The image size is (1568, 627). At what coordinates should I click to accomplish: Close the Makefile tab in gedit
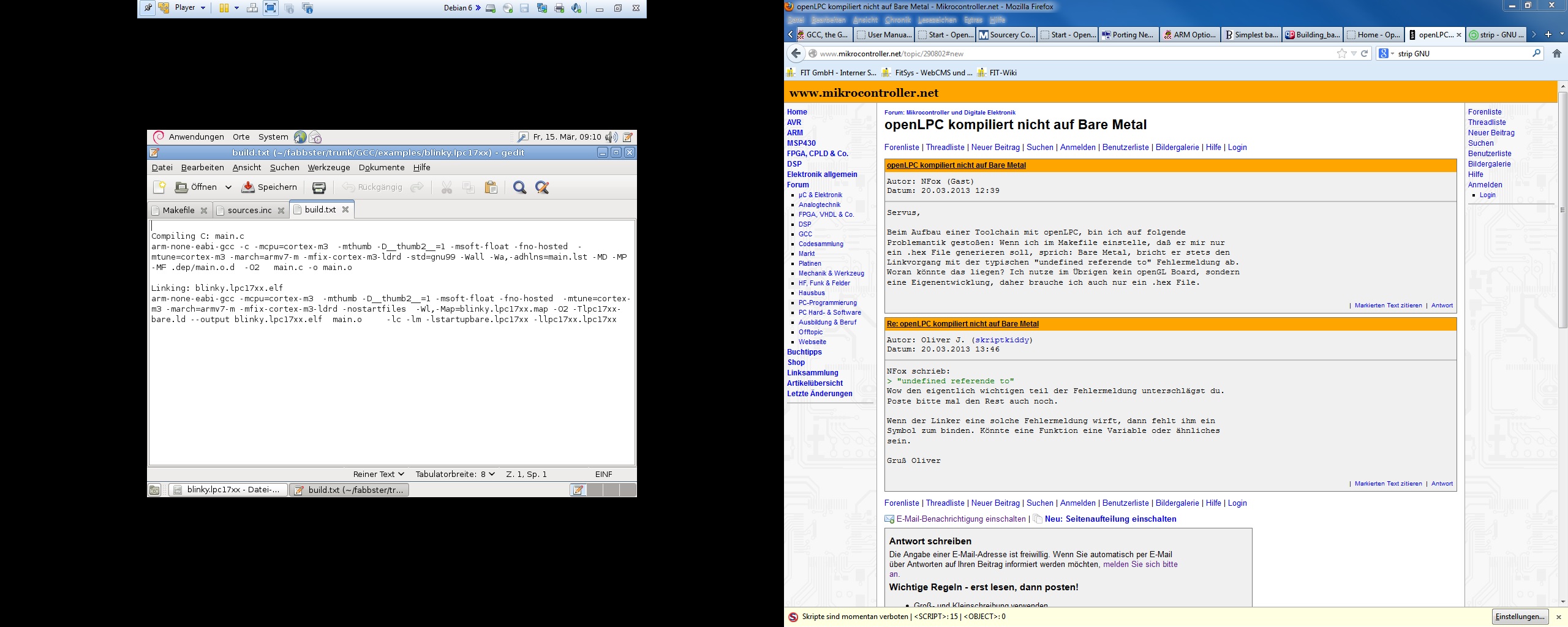204,210
